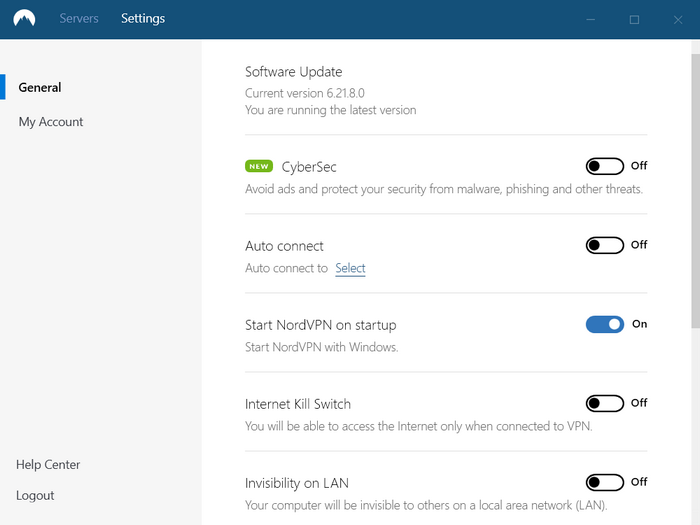The height and width of the screenshot is (525, 700).
Task: Disable the Start NordVPN on startup toggle
Action: click(x=604, y=325)
